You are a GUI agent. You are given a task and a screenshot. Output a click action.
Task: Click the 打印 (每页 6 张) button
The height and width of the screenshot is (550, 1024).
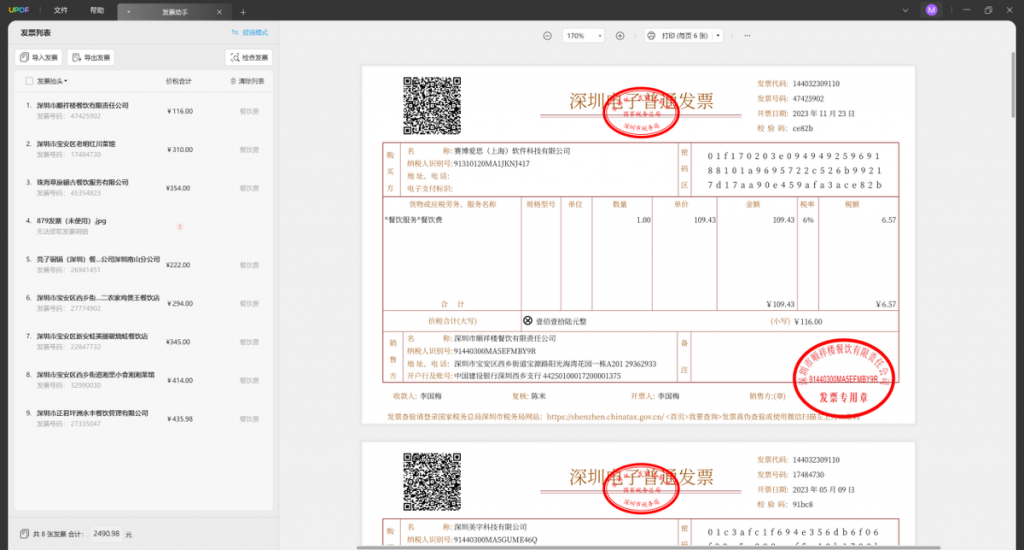click(x=679, y=36)
